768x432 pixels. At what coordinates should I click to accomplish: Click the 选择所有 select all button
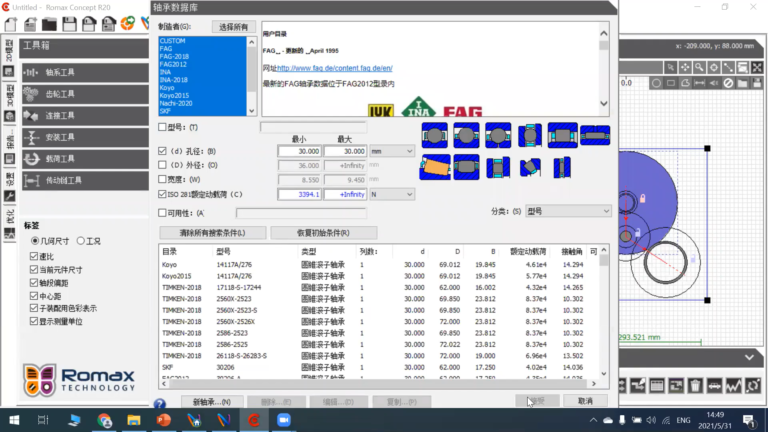[234, 27]
